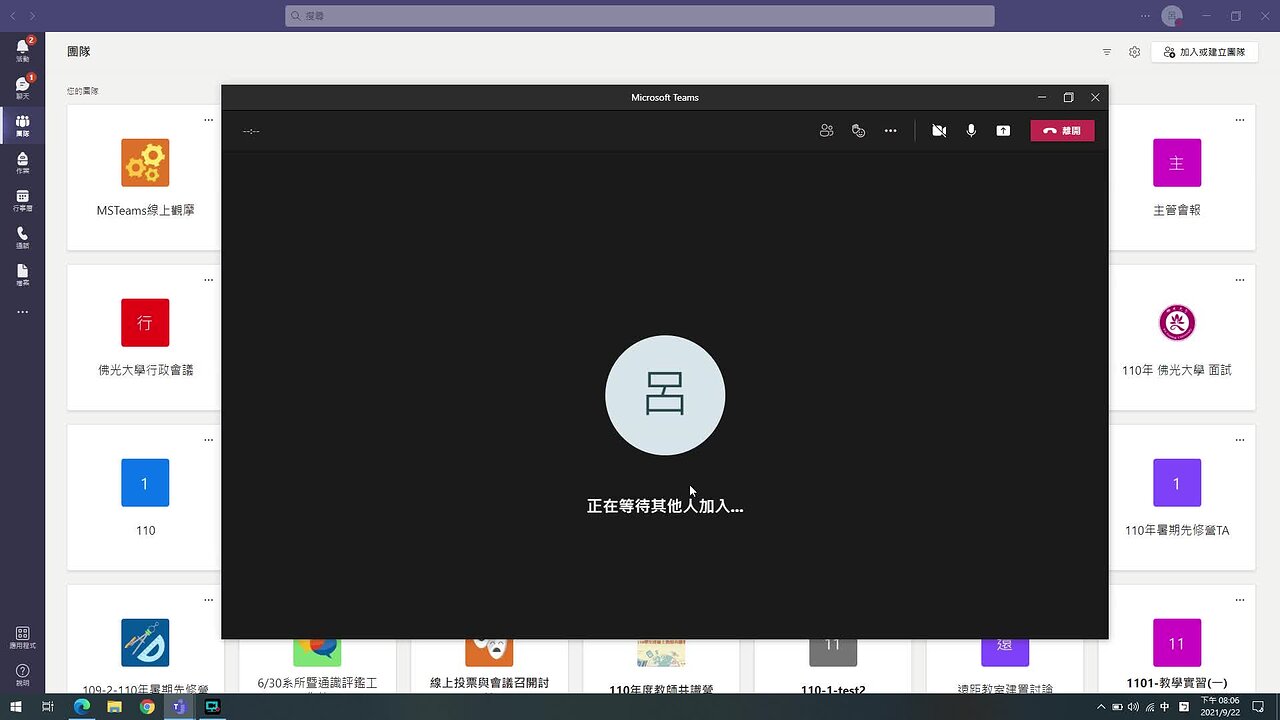Go forward with the navigation arrow

33,16
